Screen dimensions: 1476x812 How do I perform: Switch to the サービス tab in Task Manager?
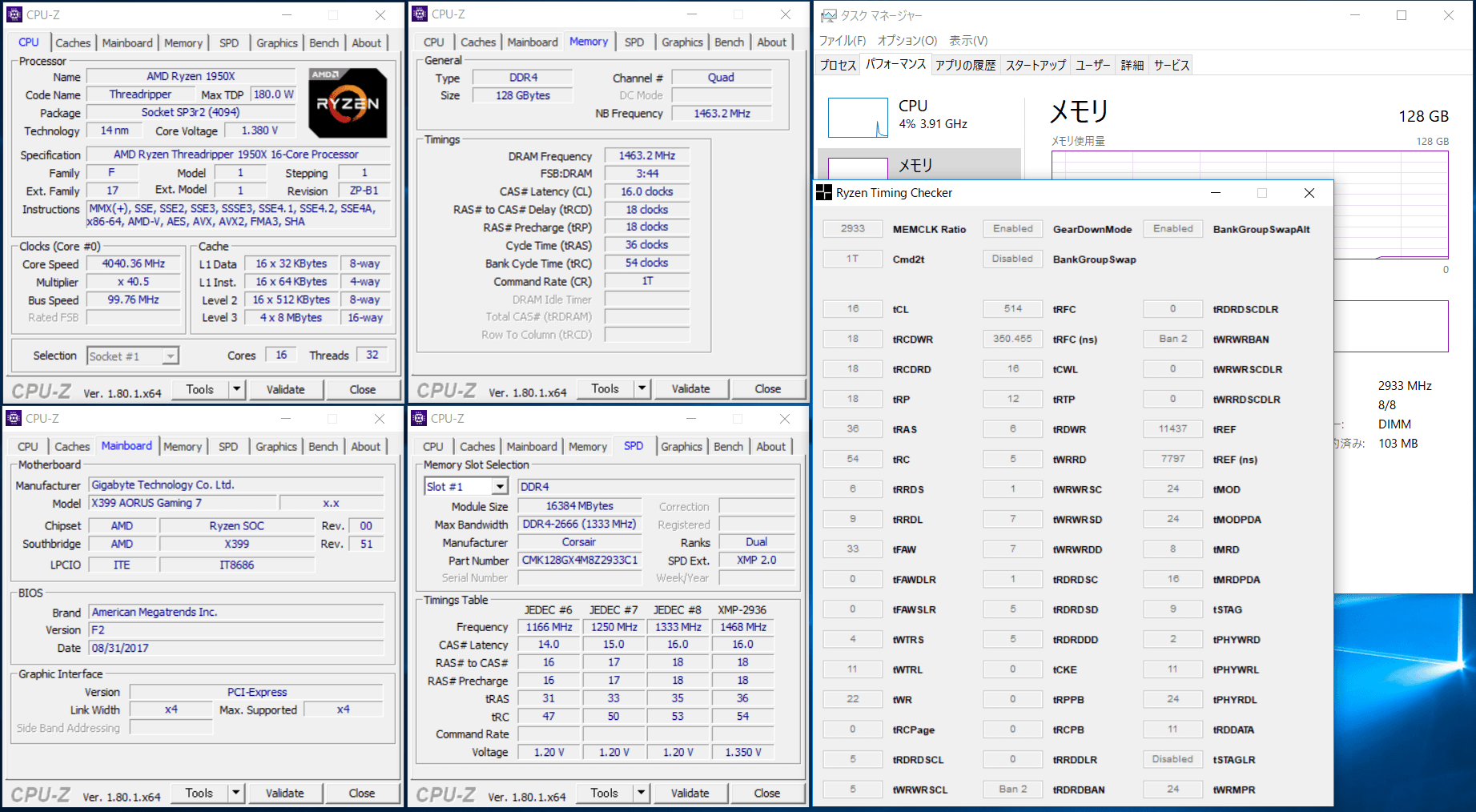pos(1172,65)
